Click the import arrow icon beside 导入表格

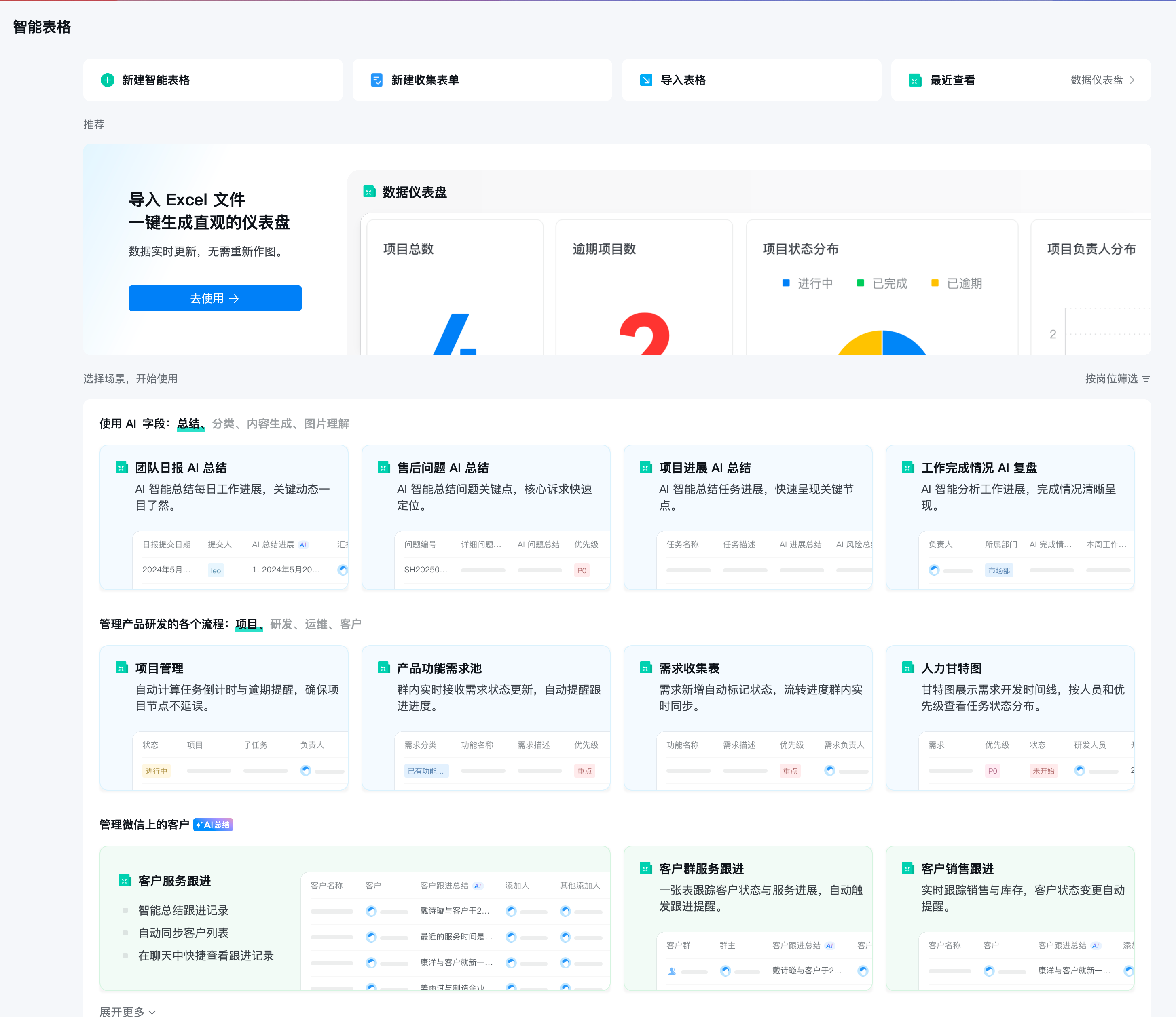click(646, 80)
